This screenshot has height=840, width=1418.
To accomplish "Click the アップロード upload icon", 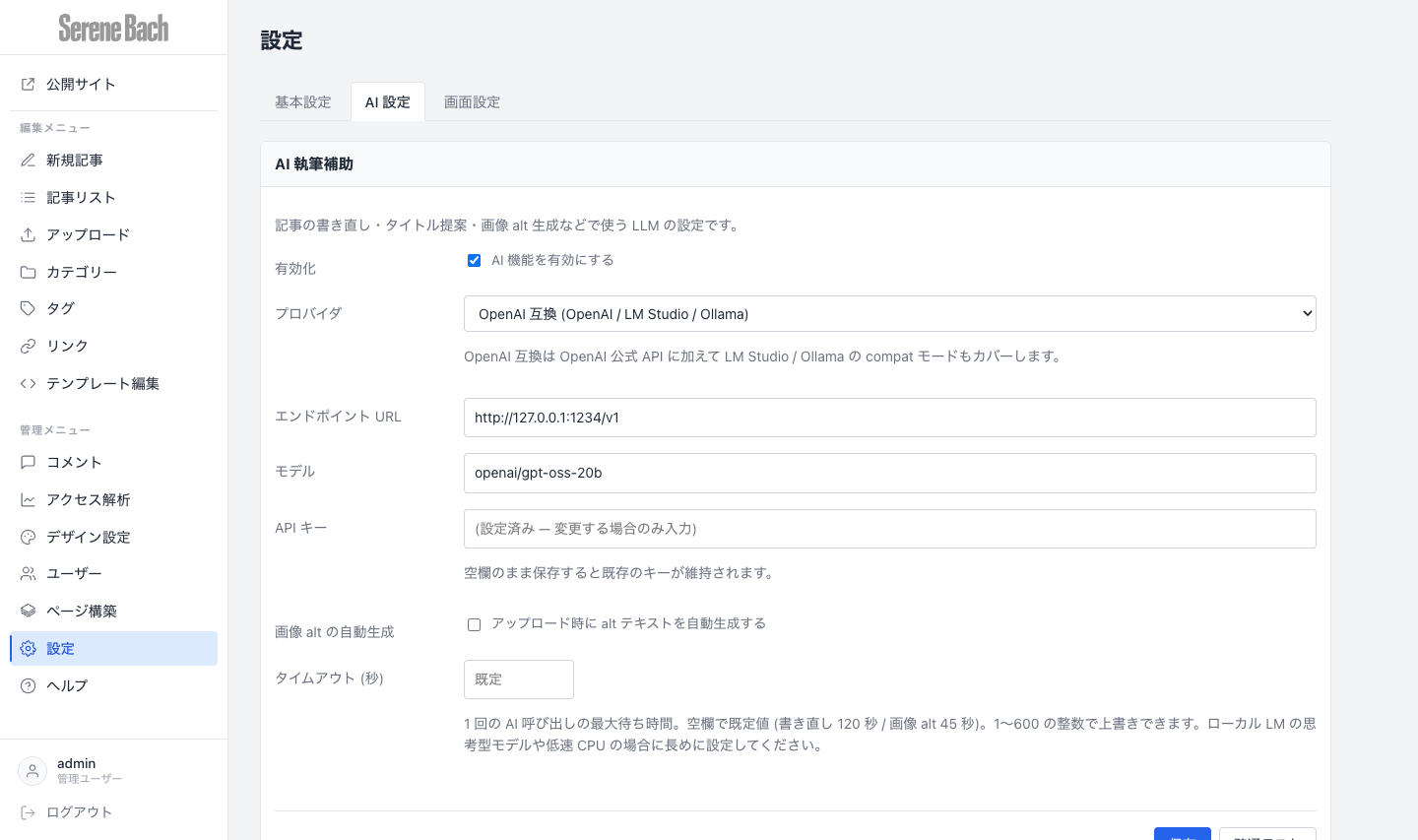I will 29,234.
